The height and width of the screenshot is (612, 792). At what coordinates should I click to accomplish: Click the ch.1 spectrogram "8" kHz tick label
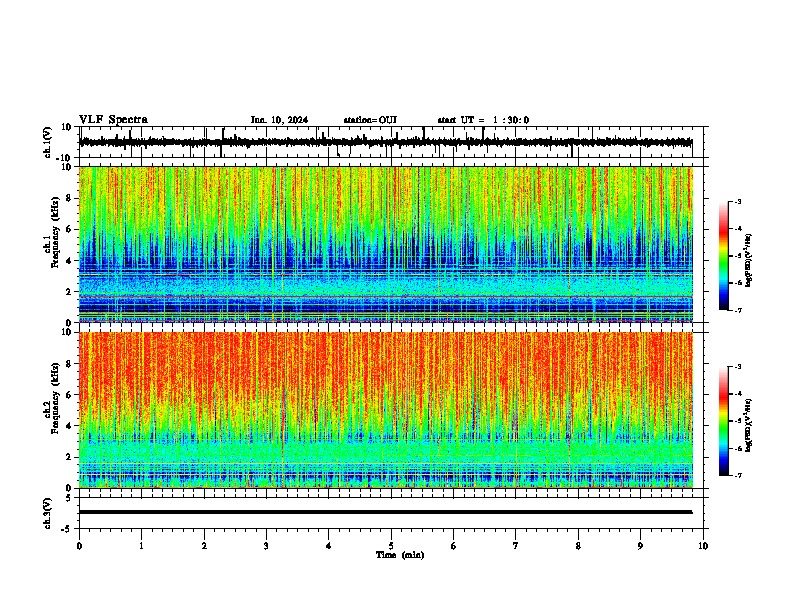click(69, 198)
